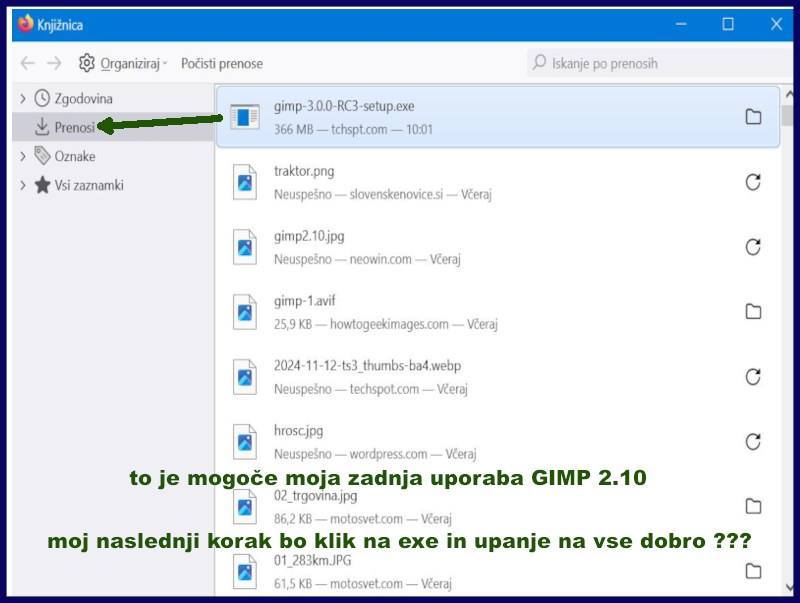
Task: Select Vsi zaznamki in the sidebar
Action: pos(89,185)
